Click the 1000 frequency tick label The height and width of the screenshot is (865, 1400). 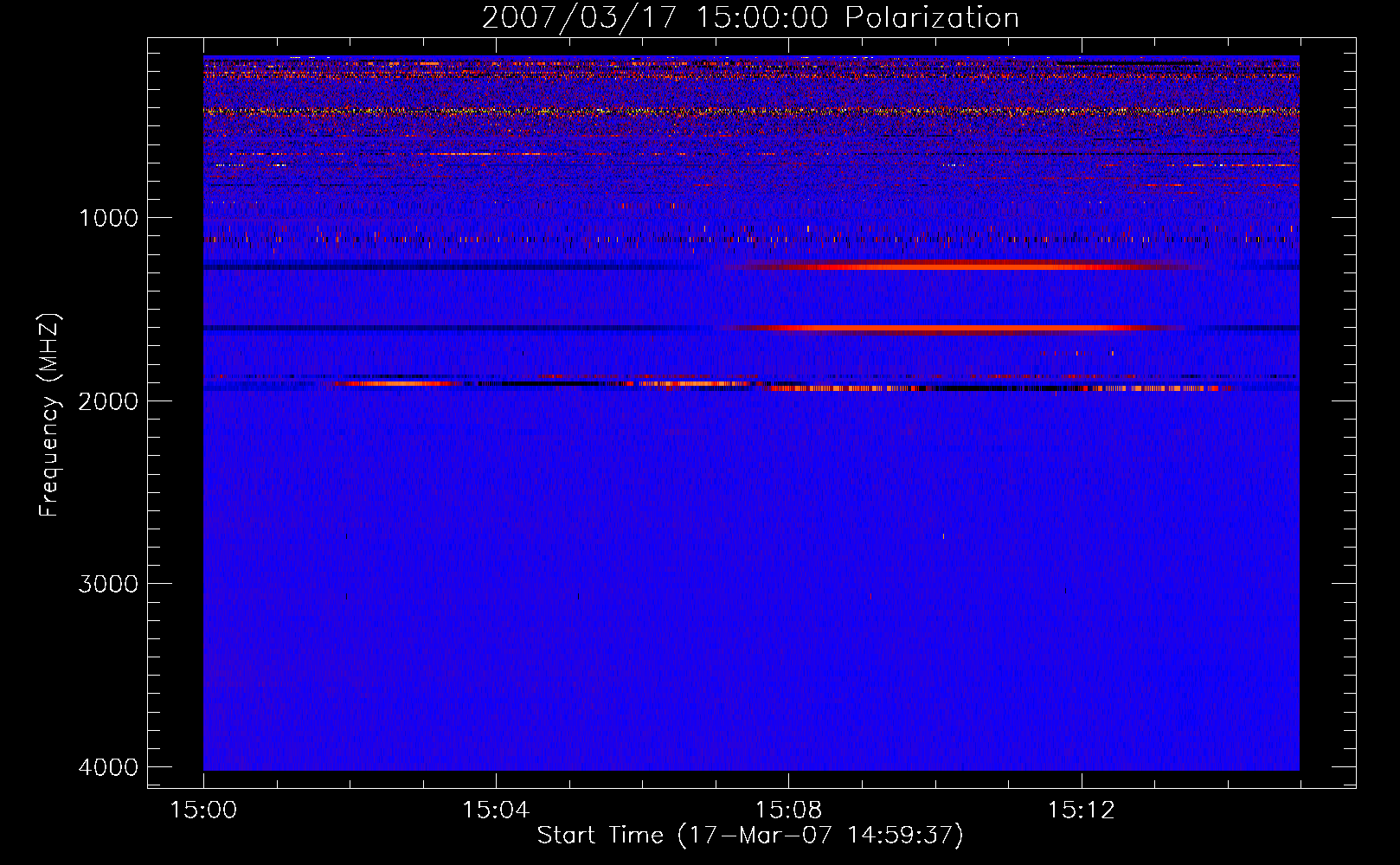[x=108, y=217]
